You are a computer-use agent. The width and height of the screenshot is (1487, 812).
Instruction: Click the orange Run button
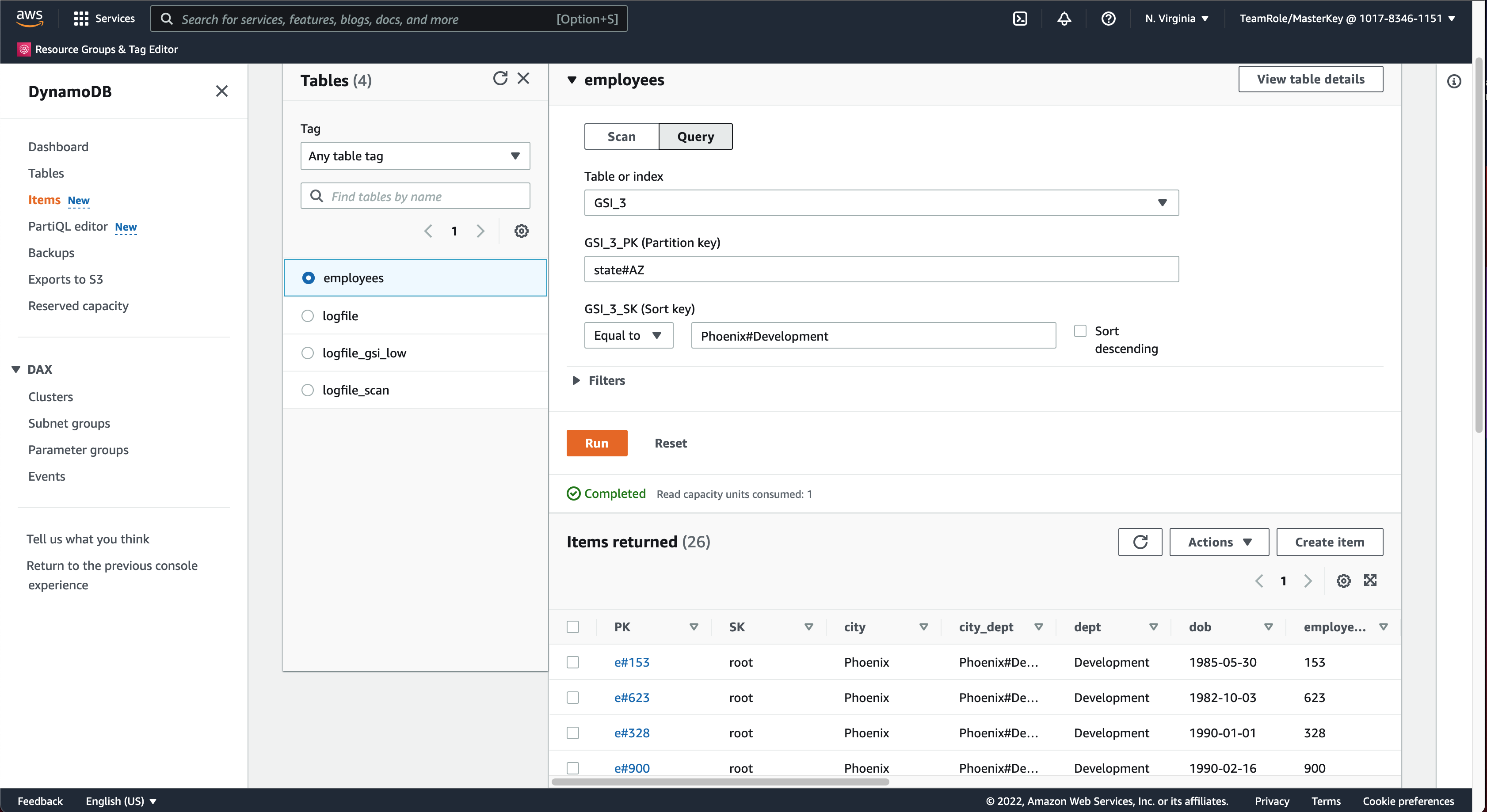point(597,443)
